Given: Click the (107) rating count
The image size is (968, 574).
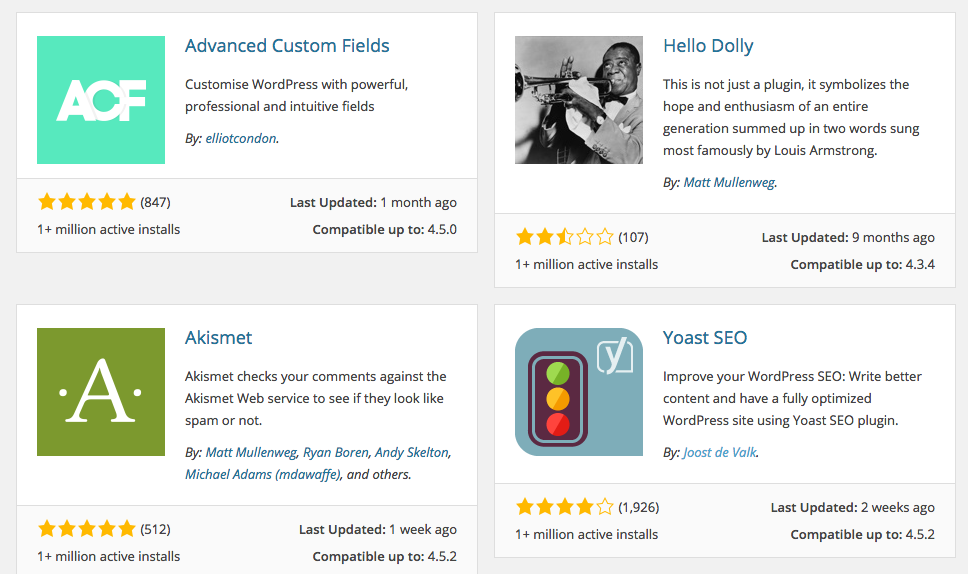Looking at the screenshot, I should (x=633, y=238).
